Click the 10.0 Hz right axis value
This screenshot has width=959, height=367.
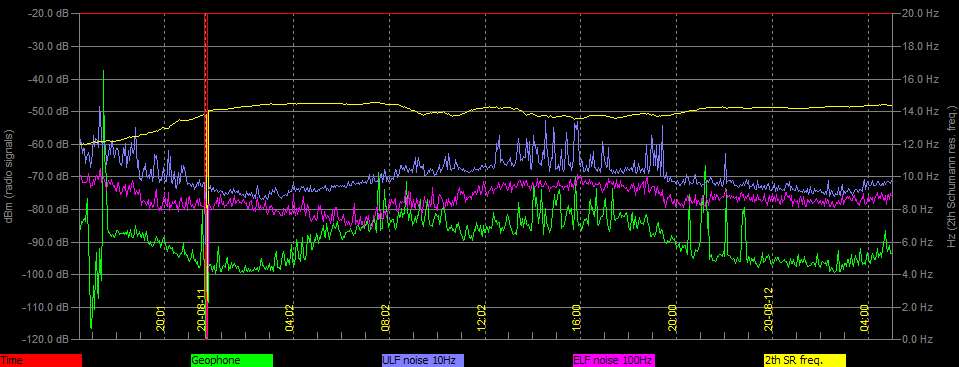920,176
